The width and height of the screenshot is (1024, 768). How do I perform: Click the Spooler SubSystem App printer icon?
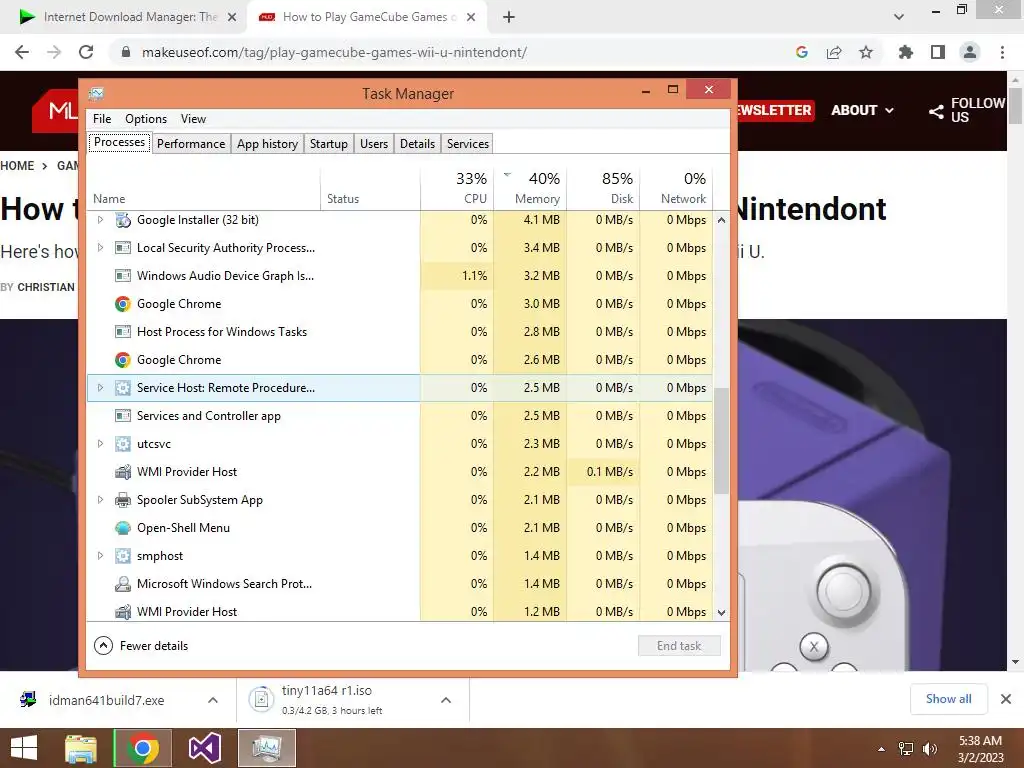pyautogui.click(x=123, y=500)
